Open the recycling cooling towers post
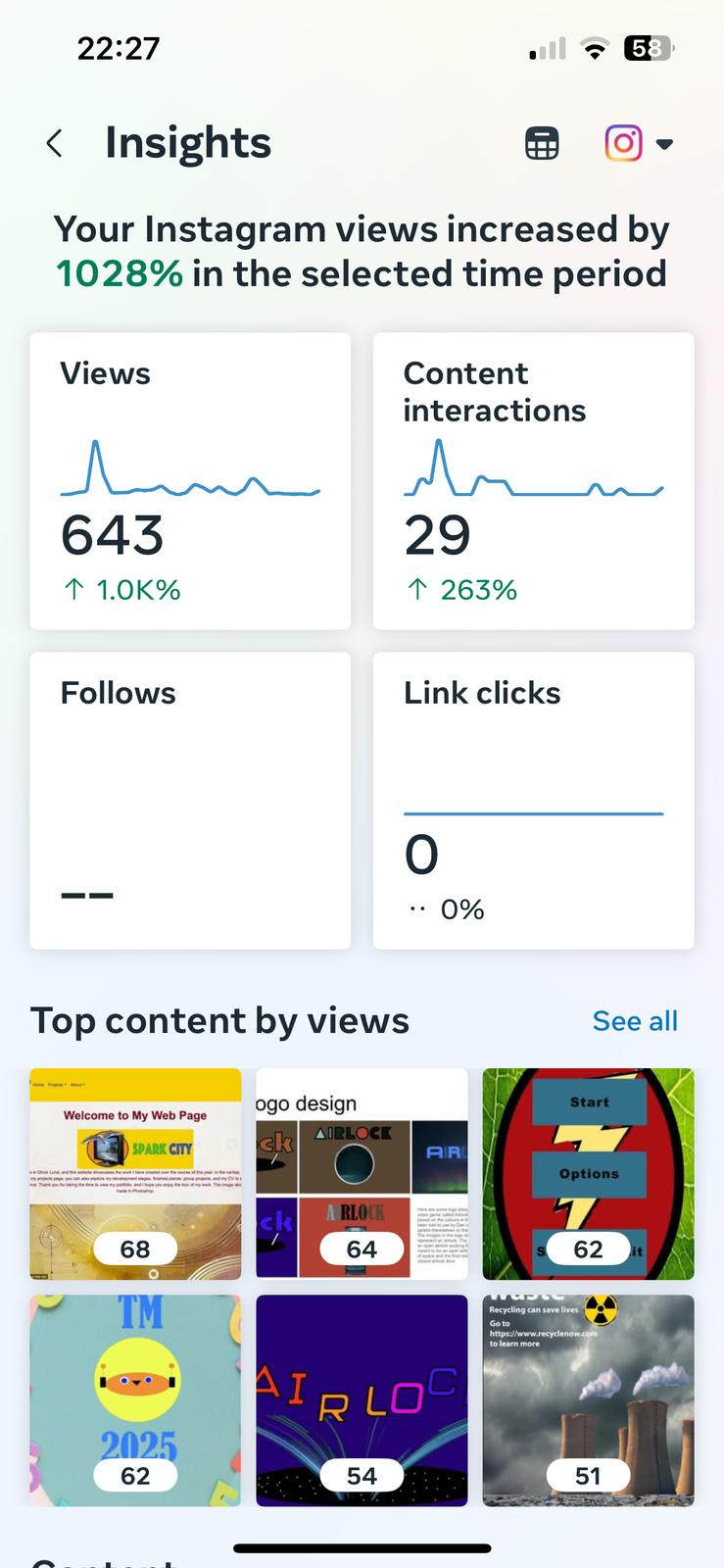The image size is (724, 1568). tap(588, 1399)
